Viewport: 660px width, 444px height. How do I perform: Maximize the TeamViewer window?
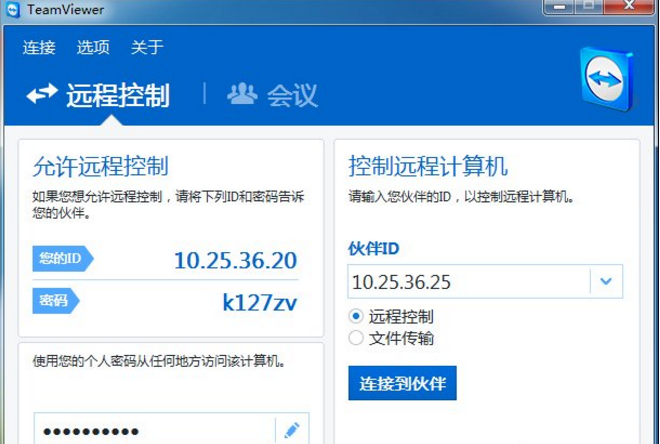tap(589, 6)
